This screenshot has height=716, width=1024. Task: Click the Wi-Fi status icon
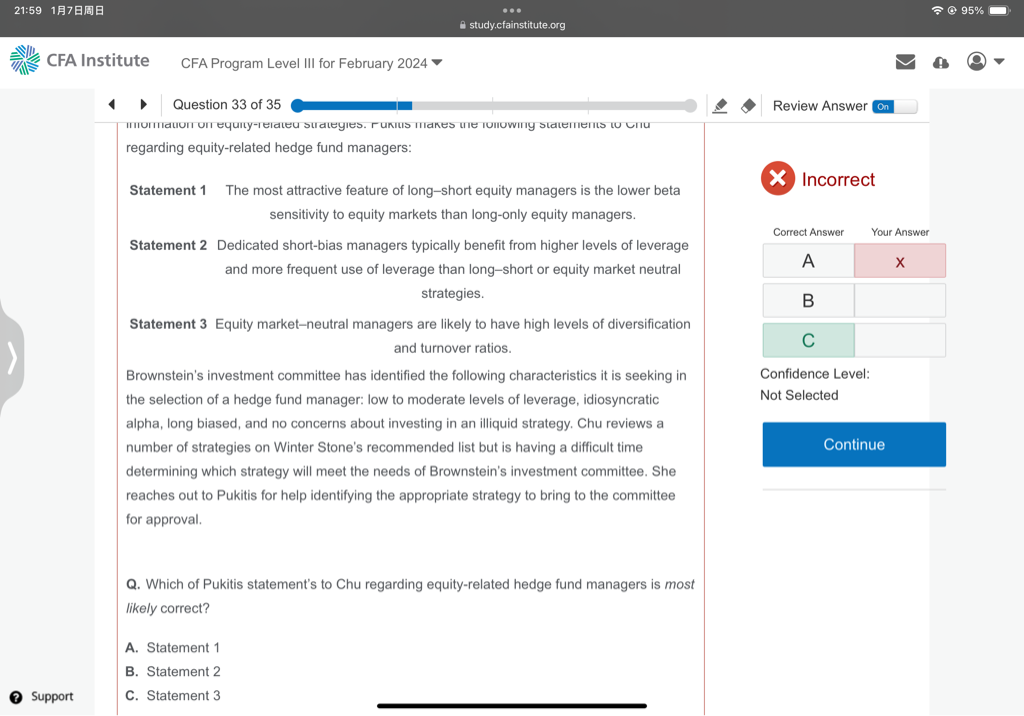coord(937,10)
